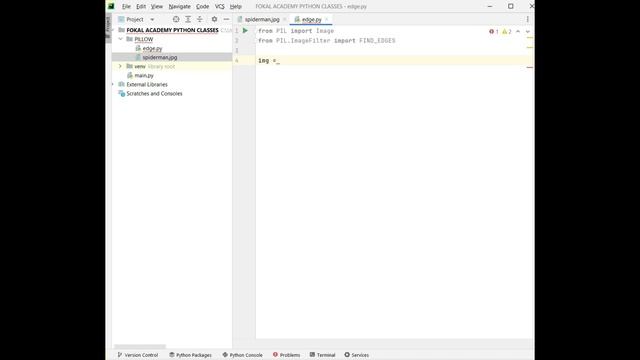Open the Edit menu
640x360 pixels.
(x=141, y=7)
